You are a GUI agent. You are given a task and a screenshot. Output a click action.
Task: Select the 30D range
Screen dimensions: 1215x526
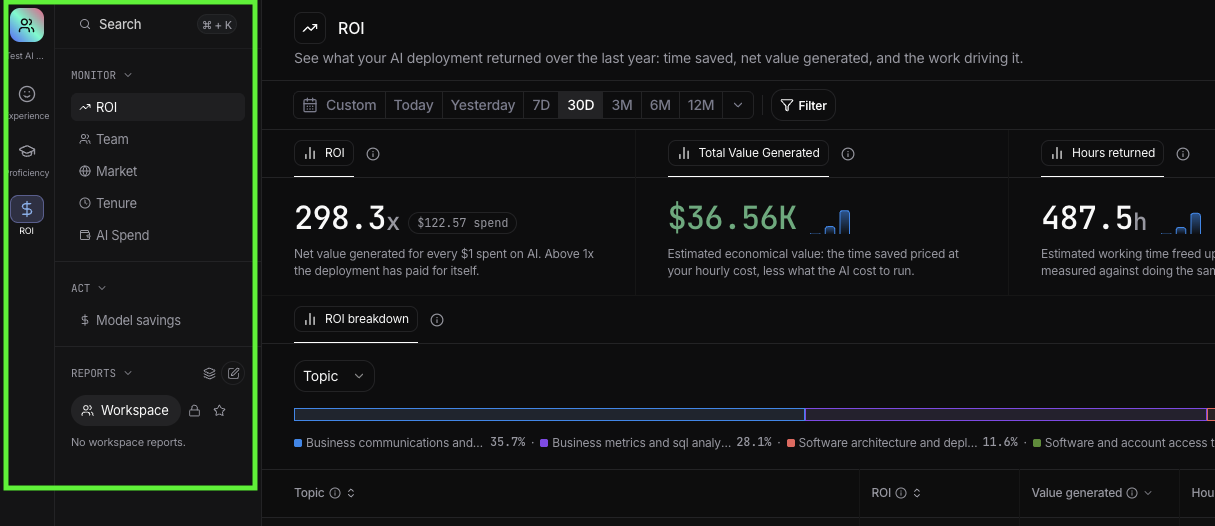pos(580,105)
